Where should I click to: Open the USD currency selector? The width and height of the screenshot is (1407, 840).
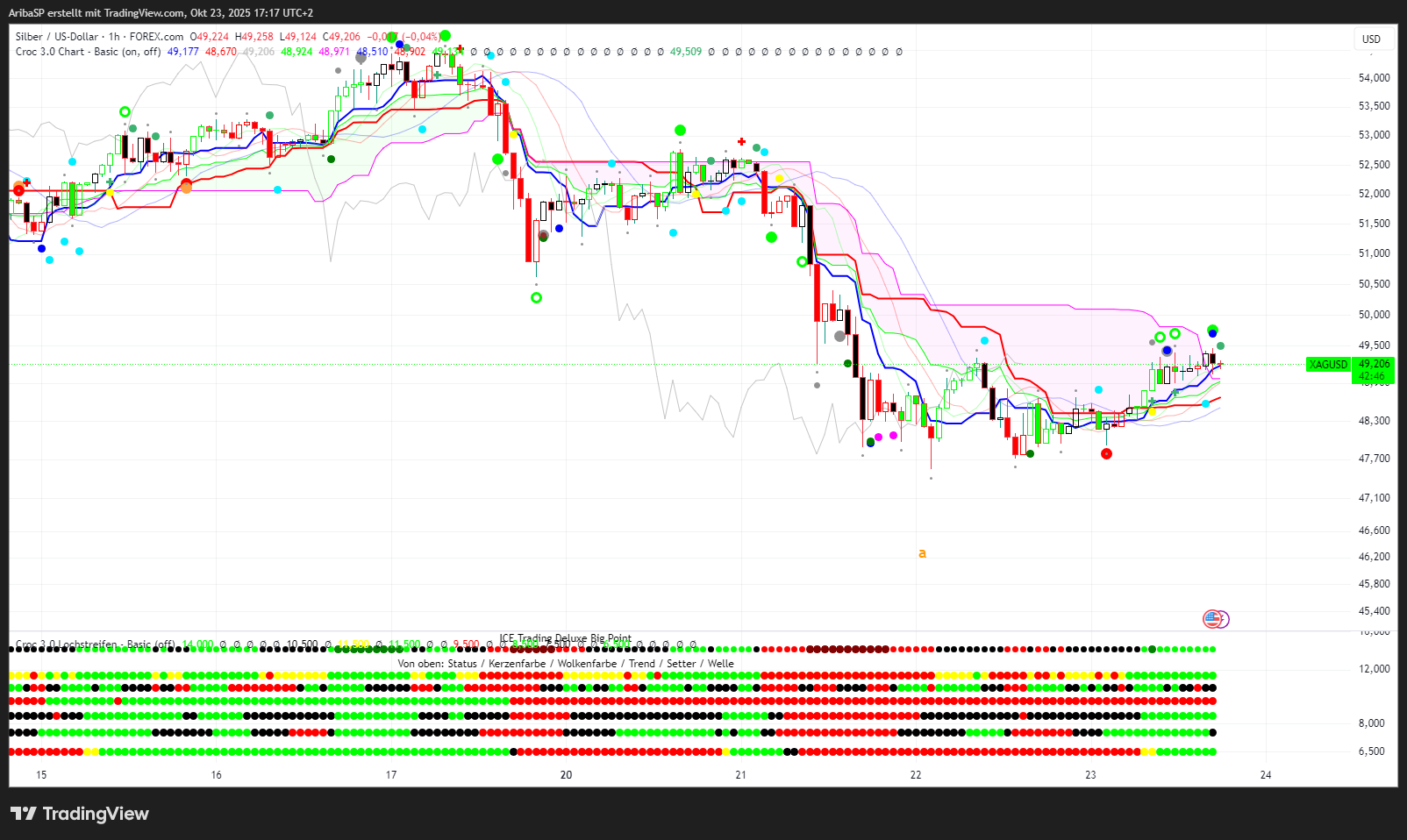point(1371,39)
